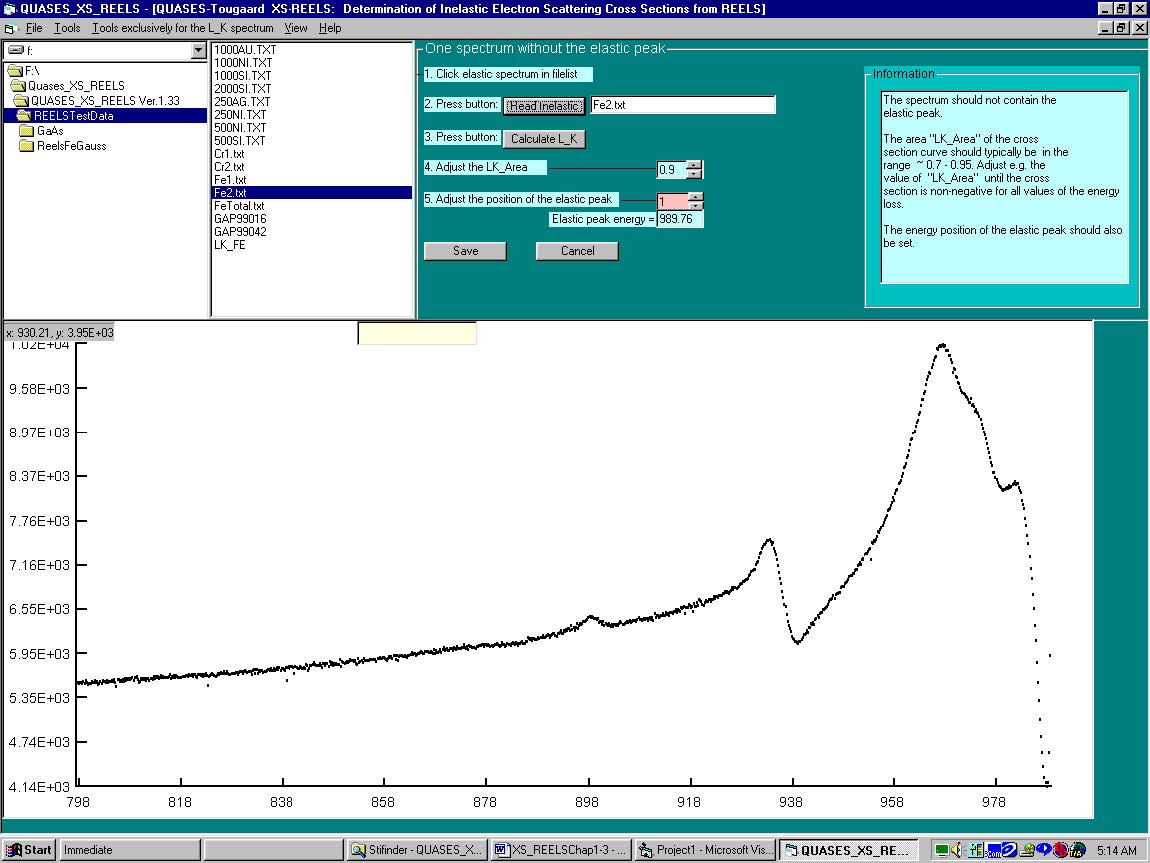Open the drive selection dropdown
The image size is (1150, 863).
(x=198, y=51)
